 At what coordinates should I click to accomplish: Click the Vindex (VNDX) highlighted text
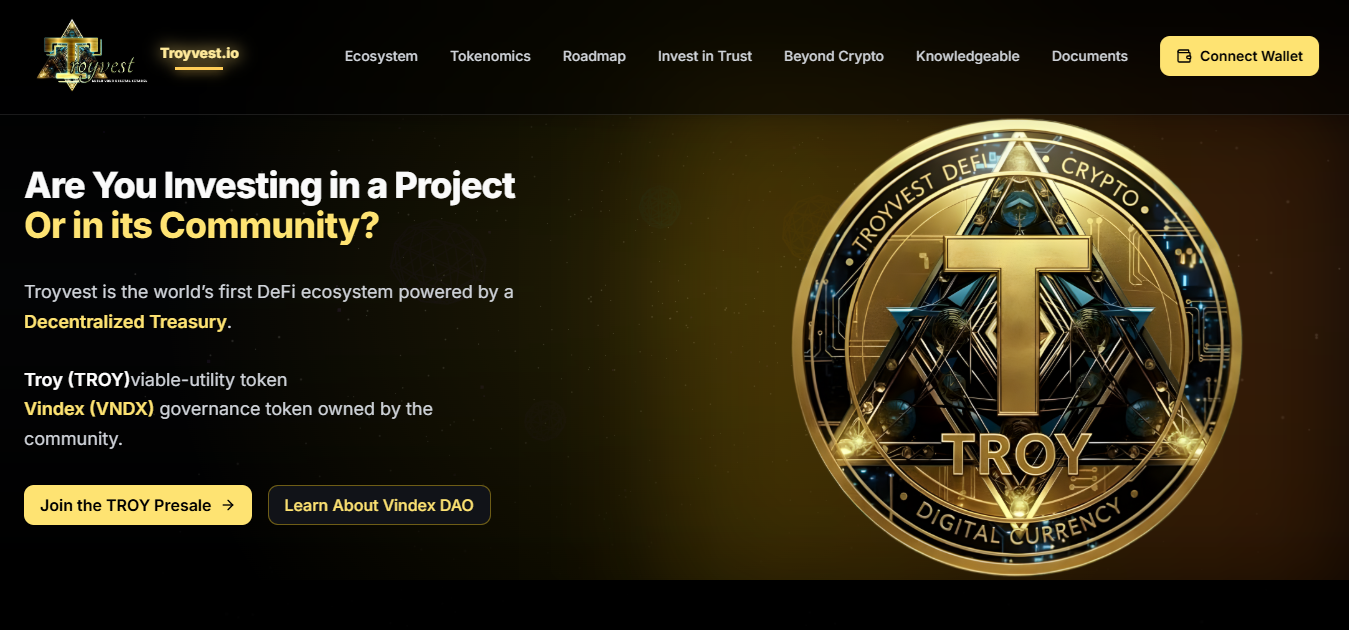89,409
